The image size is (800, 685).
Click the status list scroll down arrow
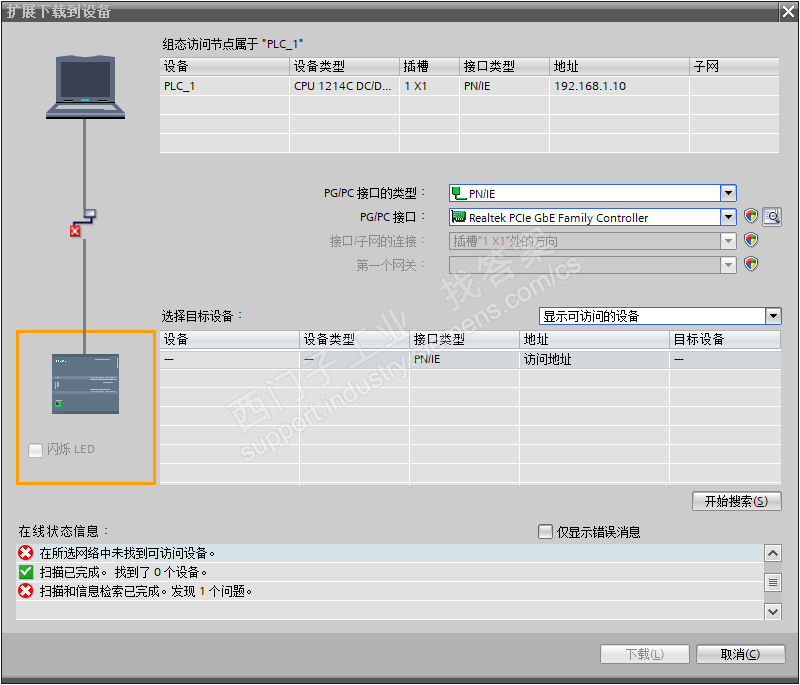pyautogui.click(x=773, y=611)
